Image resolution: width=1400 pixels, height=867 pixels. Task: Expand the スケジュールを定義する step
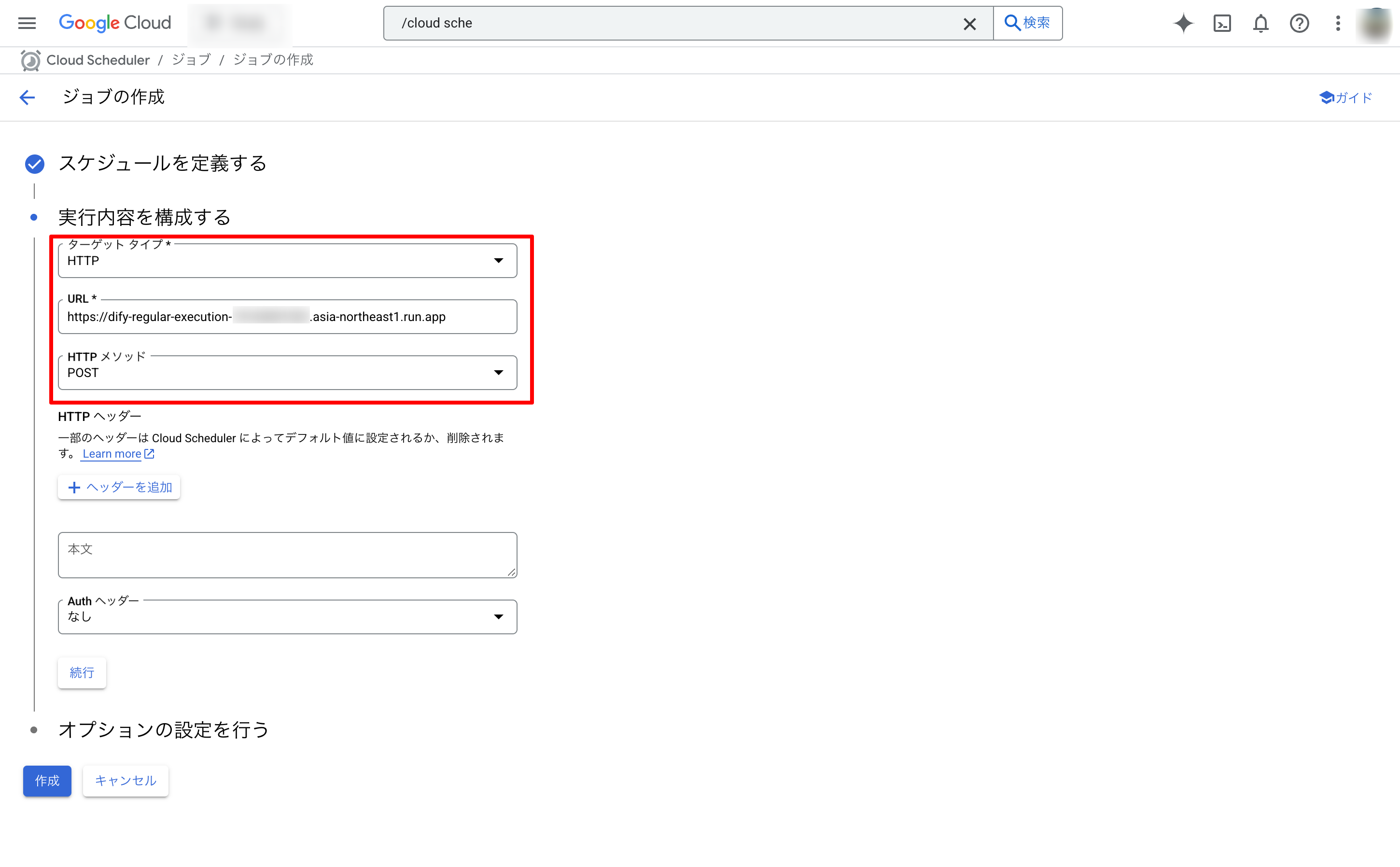(163, 164)
